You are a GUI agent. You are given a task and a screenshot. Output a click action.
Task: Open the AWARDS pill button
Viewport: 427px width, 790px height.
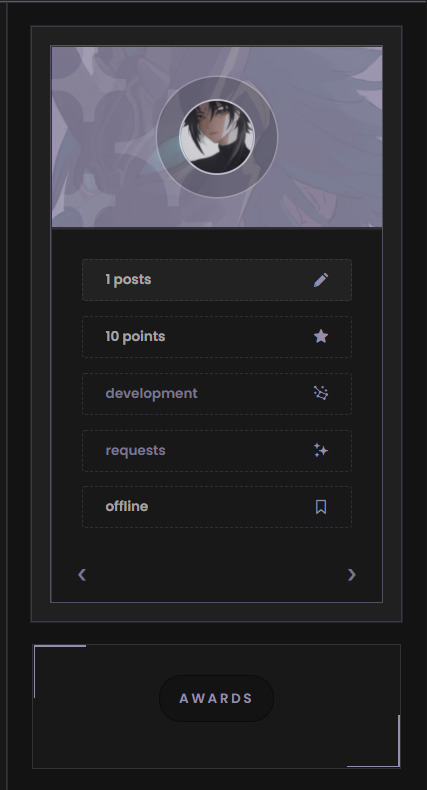coord(217,698)
